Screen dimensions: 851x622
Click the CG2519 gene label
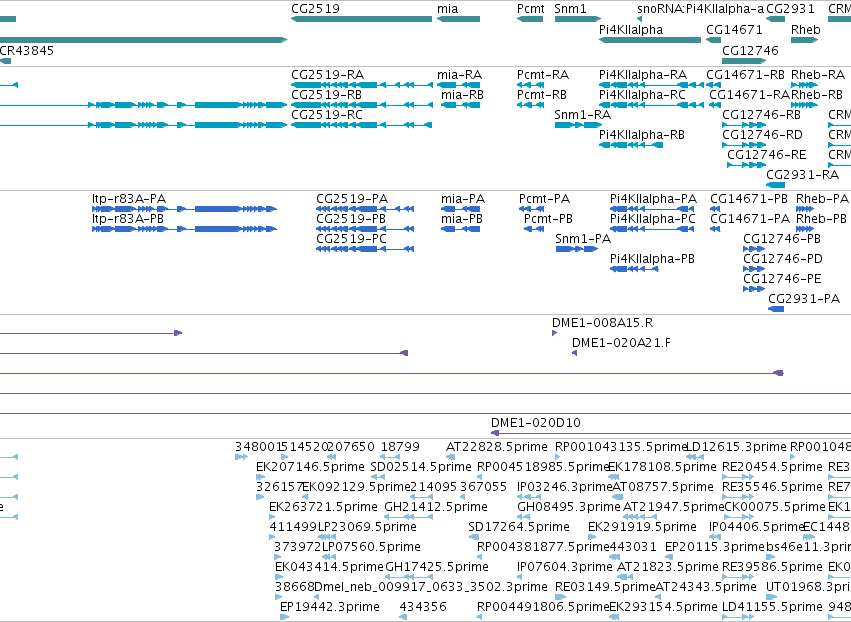(x=315, y=9)
